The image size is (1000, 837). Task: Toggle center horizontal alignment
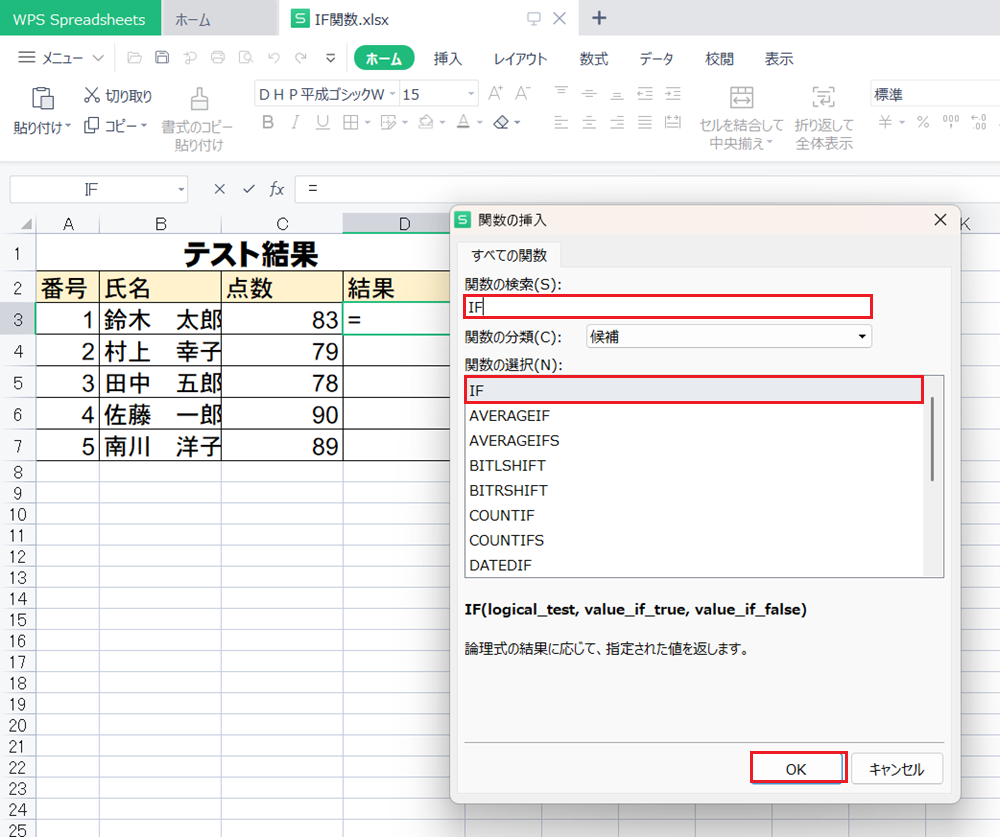(x=589, y=122)
